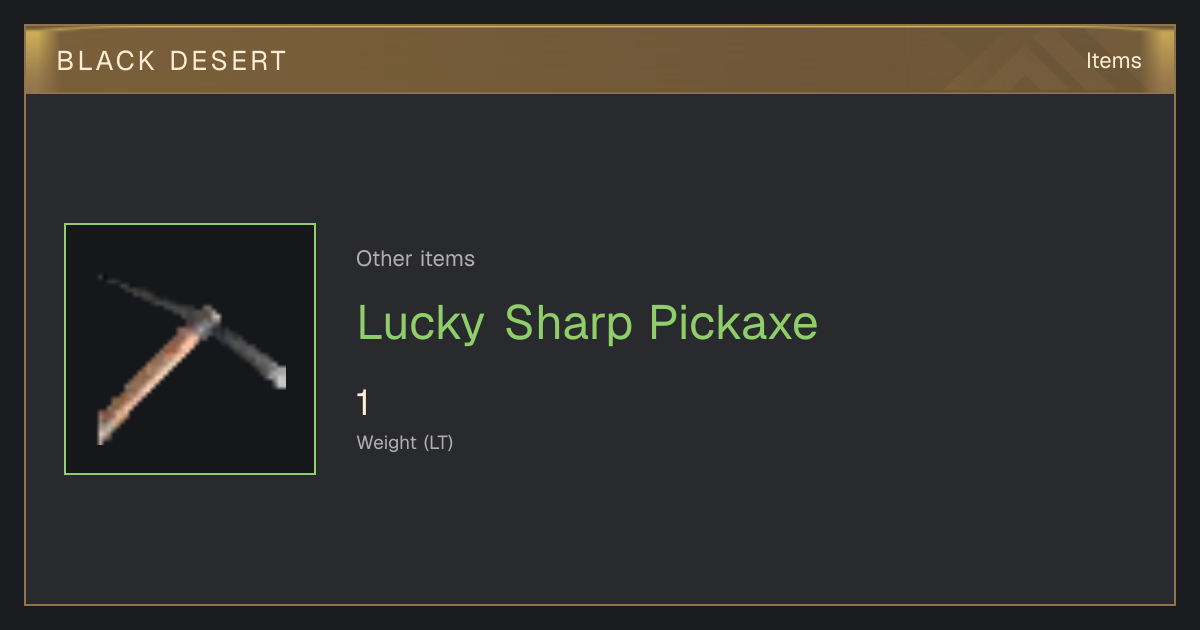Click the gold header banner bar
Viewport: 1200px width, 630px height.
pyautogui.click(x=600, y=60)
